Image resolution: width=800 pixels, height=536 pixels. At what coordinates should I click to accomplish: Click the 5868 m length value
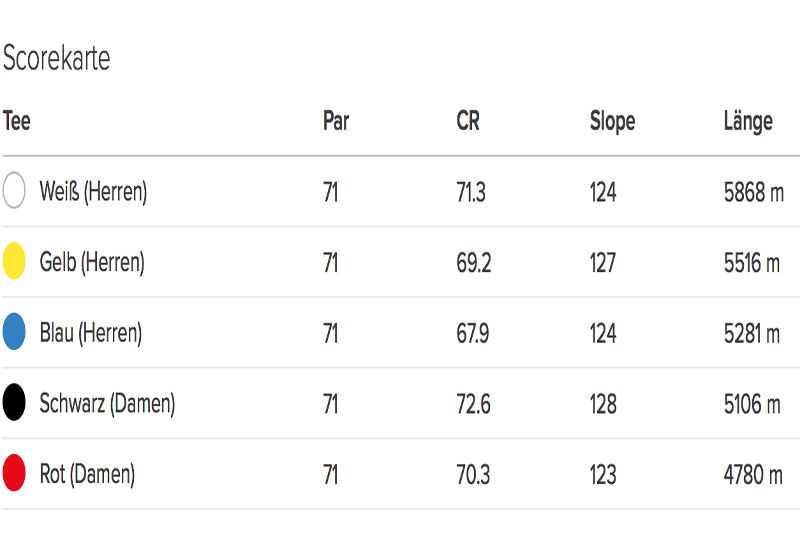(754, 192)
